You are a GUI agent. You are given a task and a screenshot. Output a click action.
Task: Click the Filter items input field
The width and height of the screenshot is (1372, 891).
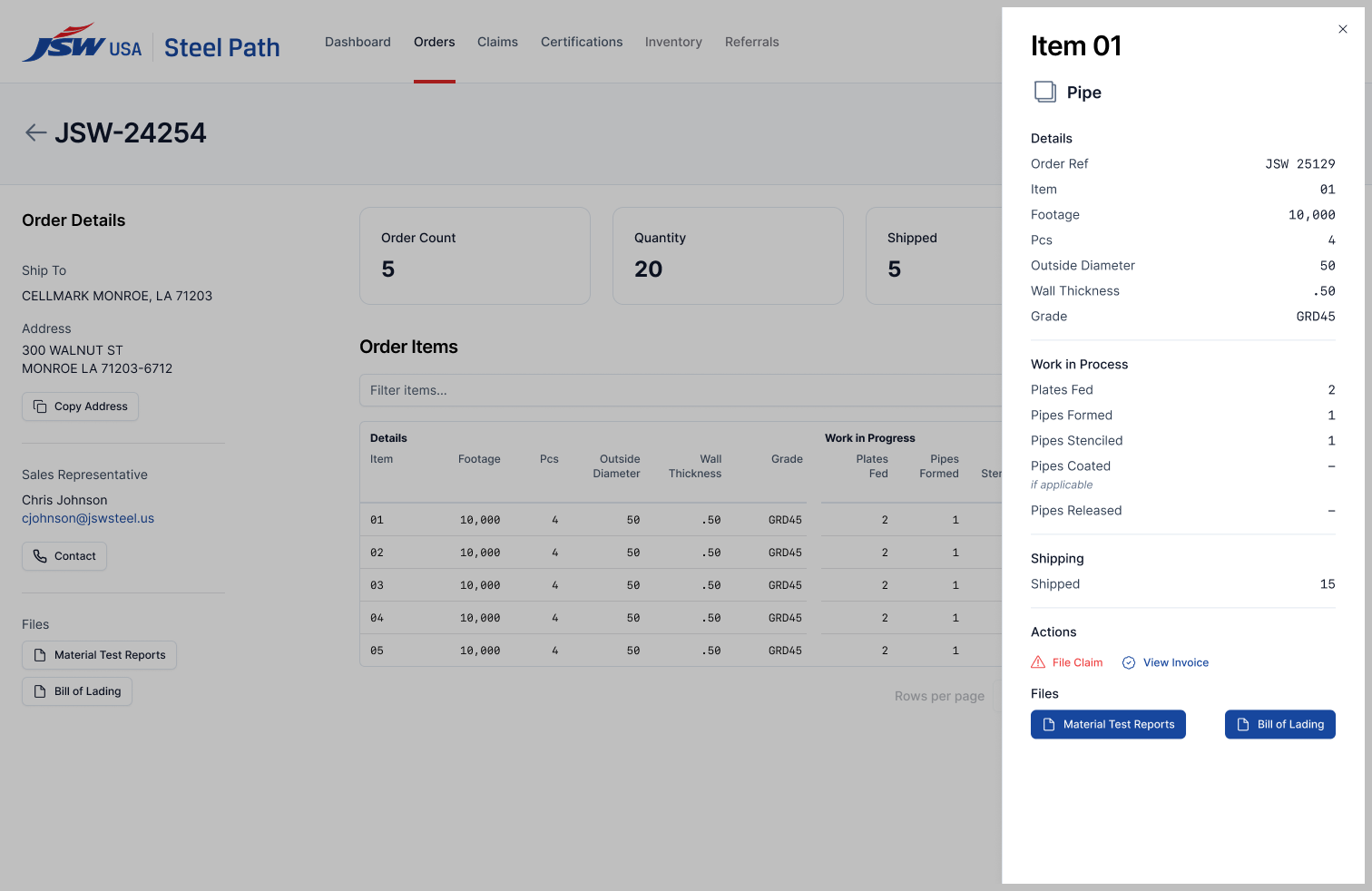(x=681, y=390)
